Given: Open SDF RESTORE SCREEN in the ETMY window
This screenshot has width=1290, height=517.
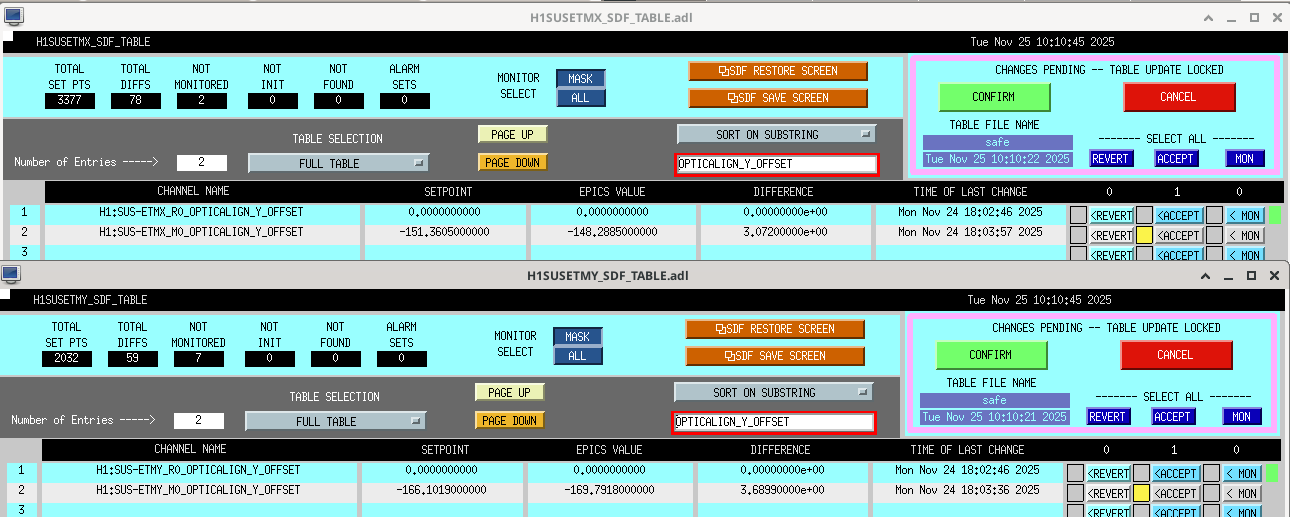Looking at the screenshot, I should (775, 329).
